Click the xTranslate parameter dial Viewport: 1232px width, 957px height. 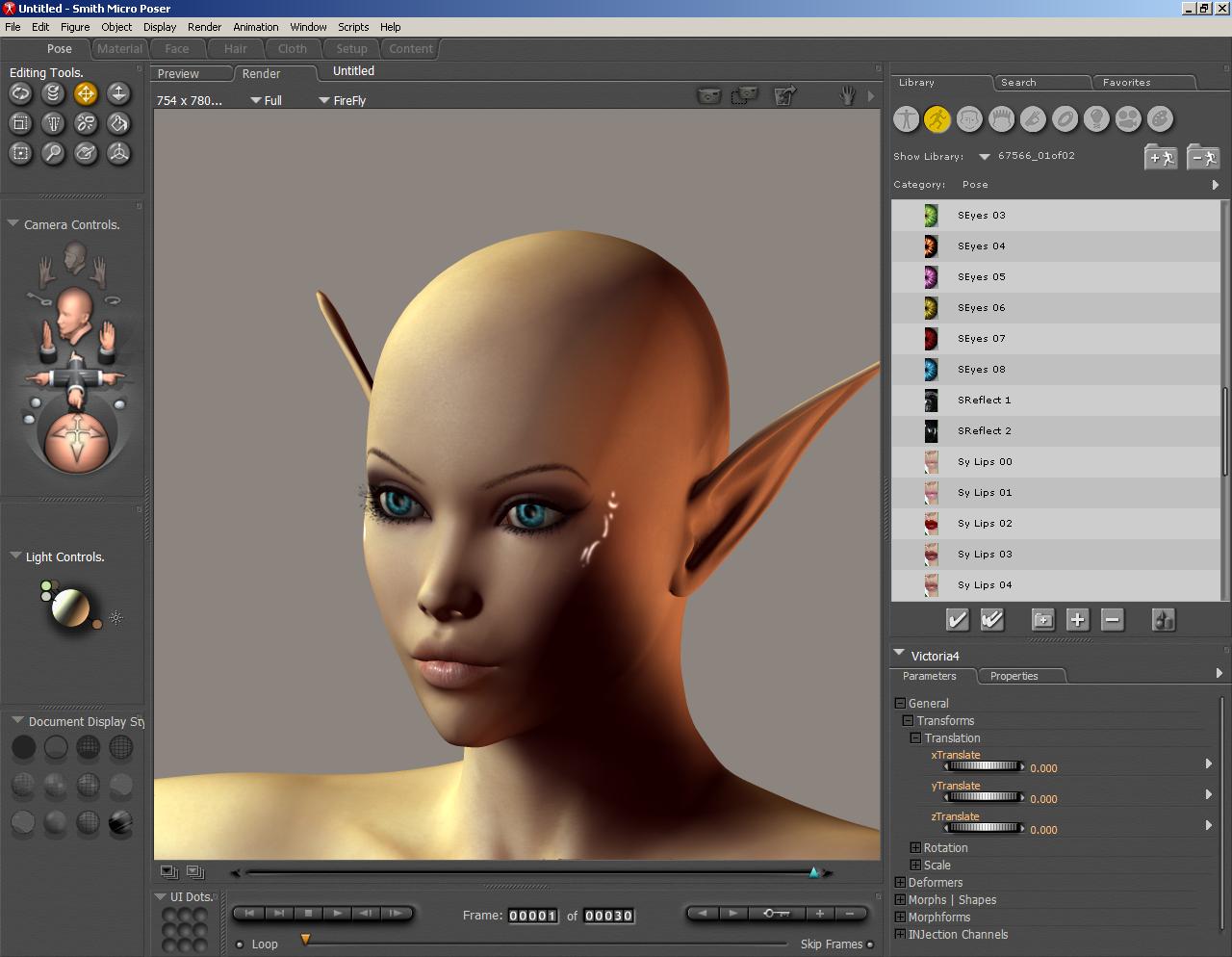coord(984,767)
